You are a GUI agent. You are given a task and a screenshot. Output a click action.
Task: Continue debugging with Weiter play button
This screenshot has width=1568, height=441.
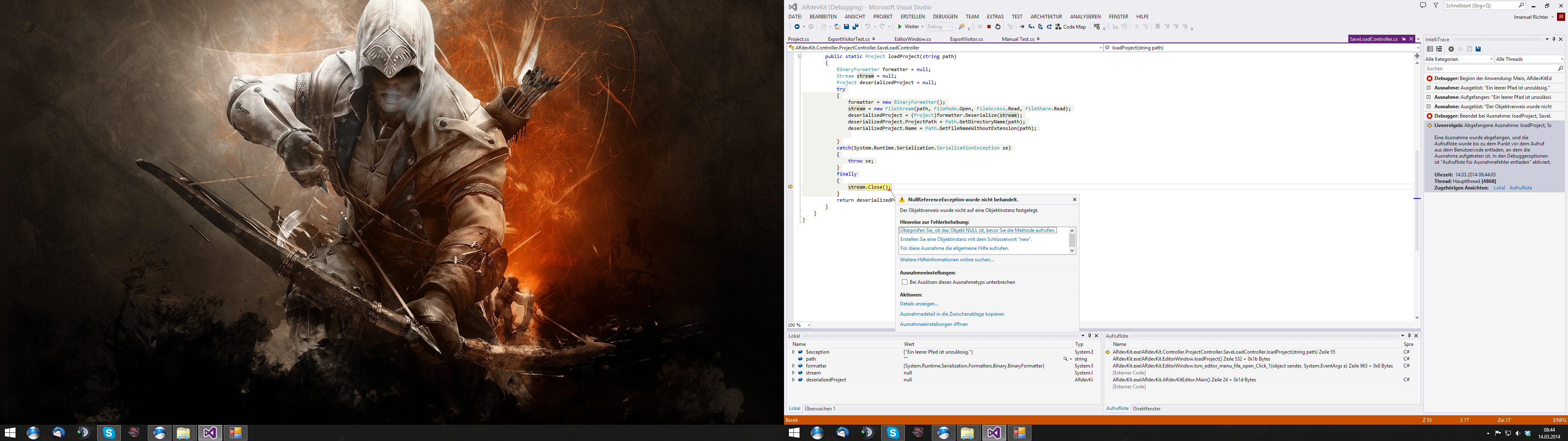click(909, 27)
